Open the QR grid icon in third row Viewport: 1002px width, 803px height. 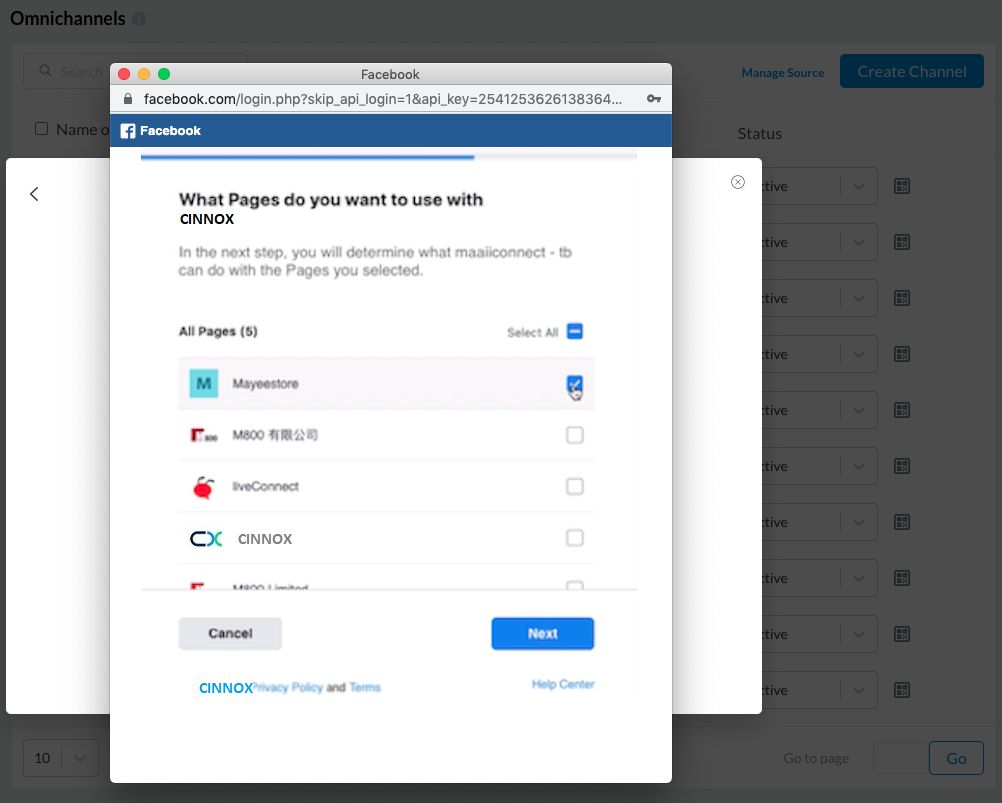tap(902, 298)
